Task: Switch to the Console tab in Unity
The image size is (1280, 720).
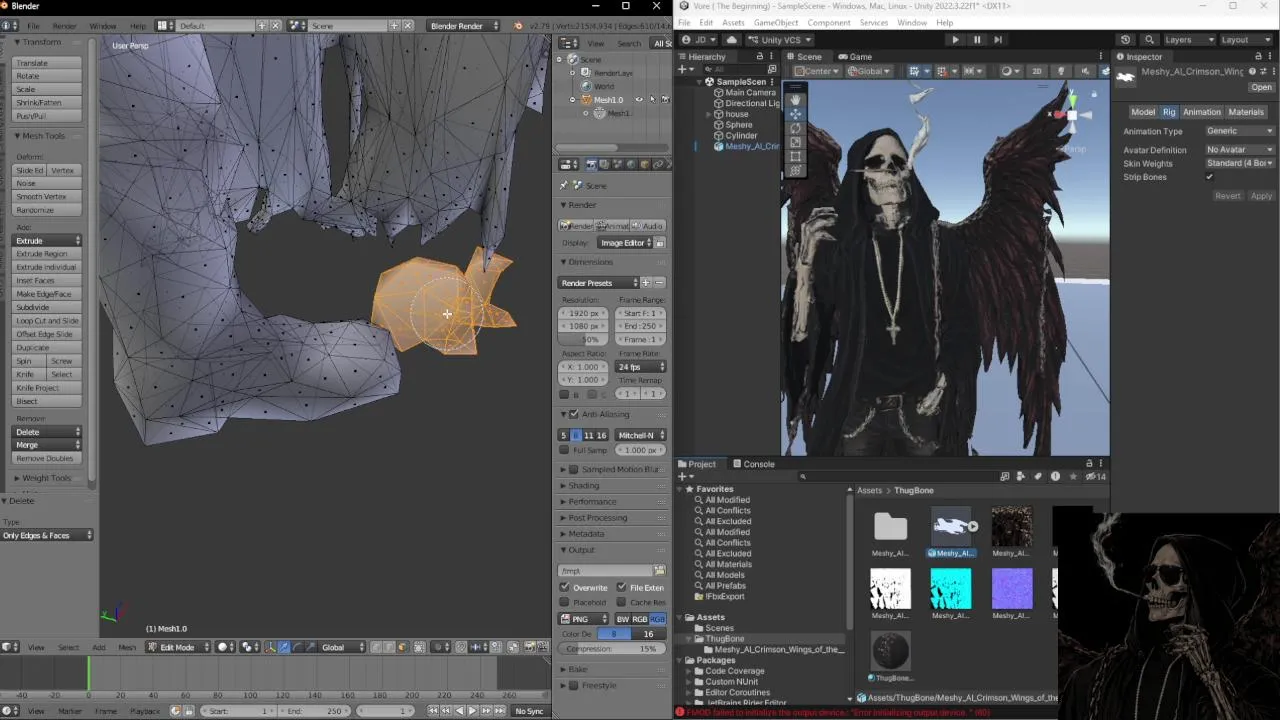Action: coord(753,464)
